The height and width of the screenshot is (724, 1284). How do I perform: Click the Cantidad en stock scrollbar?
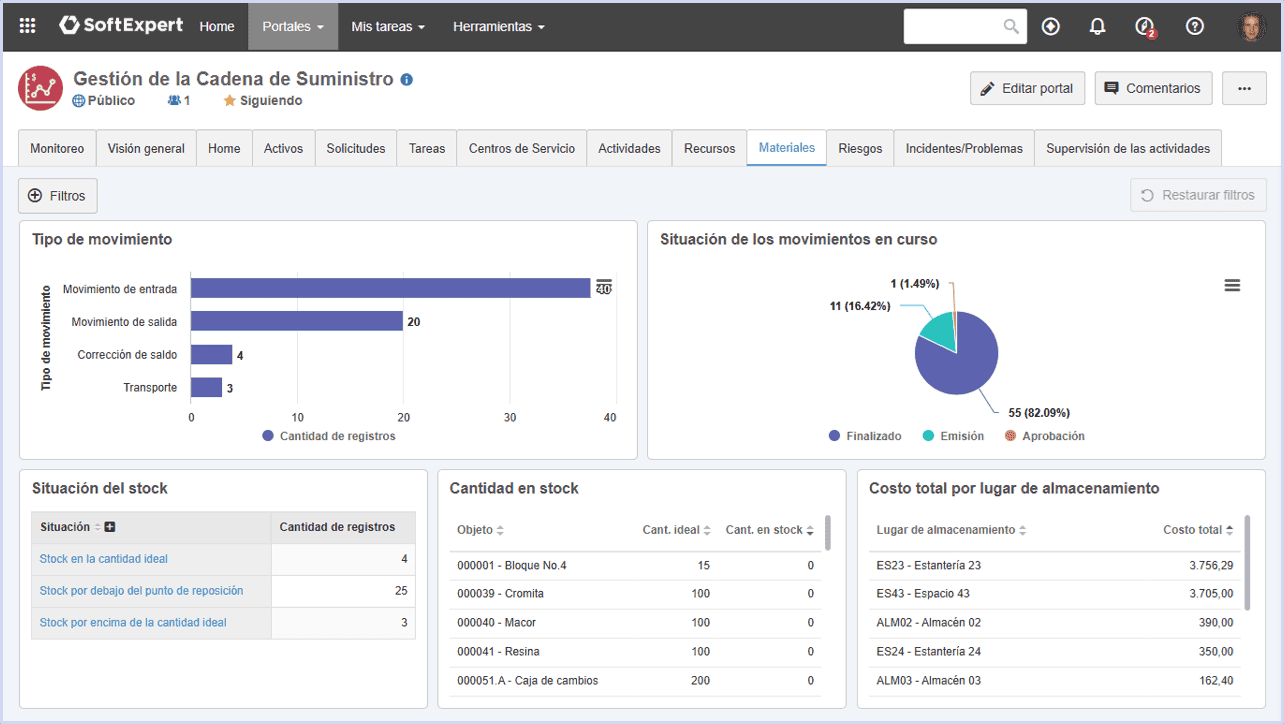pyautogui.click(x=828, y=533)
